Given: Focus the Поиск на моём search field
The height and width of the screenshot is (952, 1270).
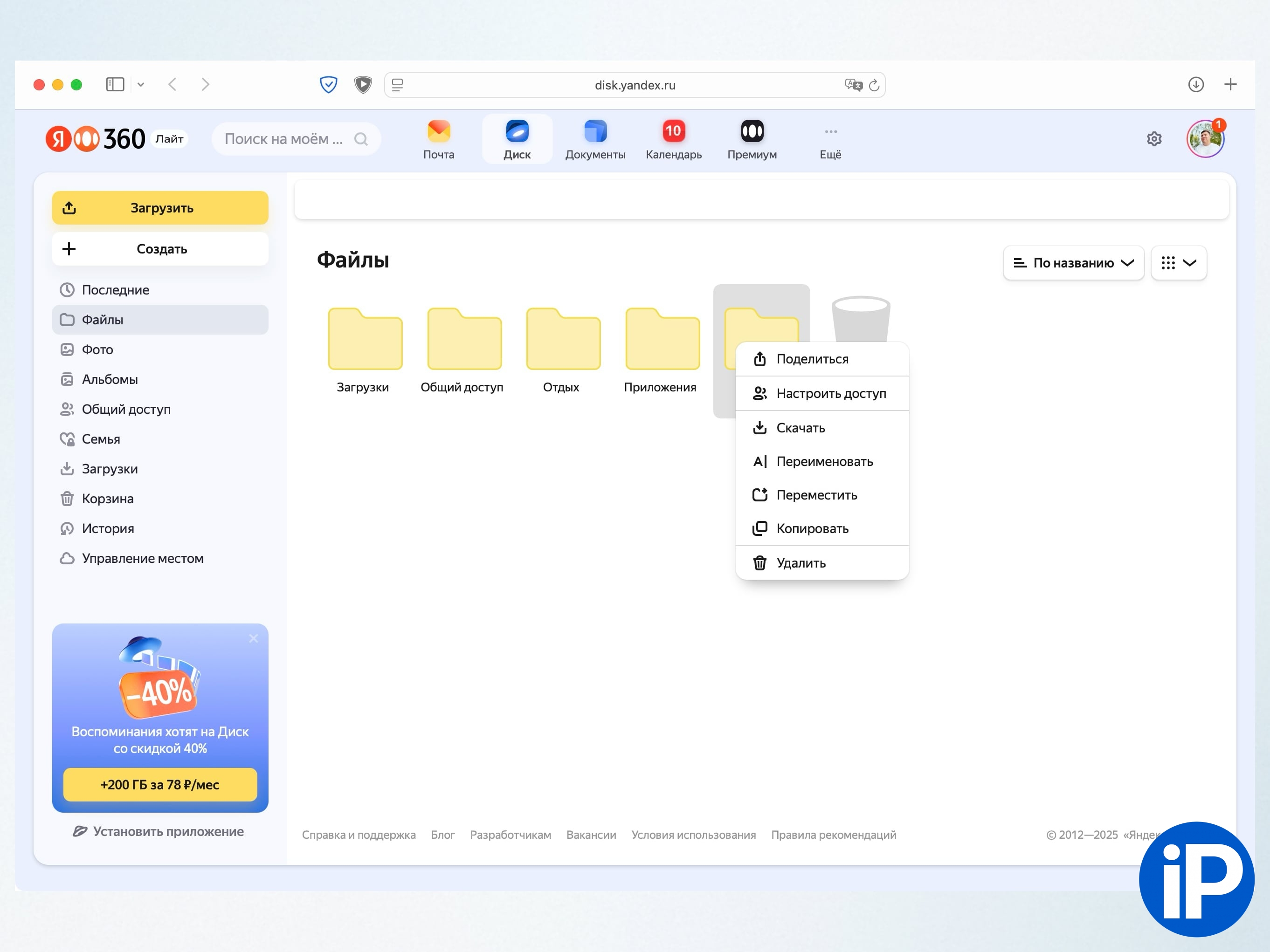Looking at the screenshot, I should 284,139.
